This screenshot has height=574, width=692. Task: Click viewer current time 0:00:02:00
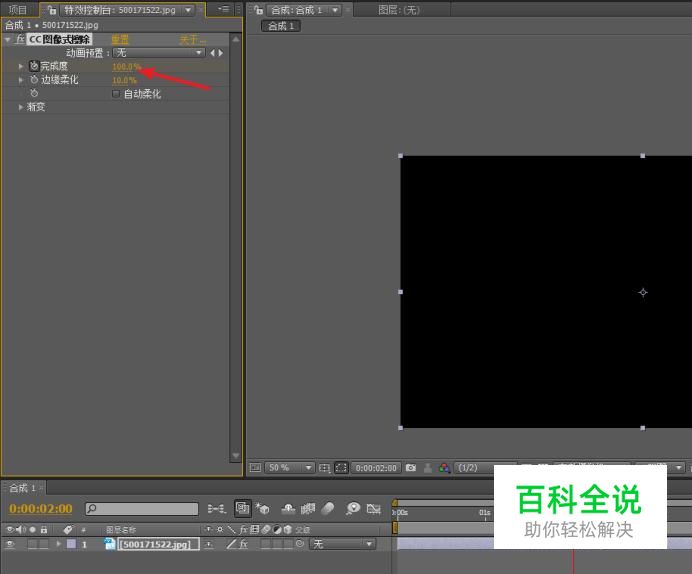[x=376, y=468]
